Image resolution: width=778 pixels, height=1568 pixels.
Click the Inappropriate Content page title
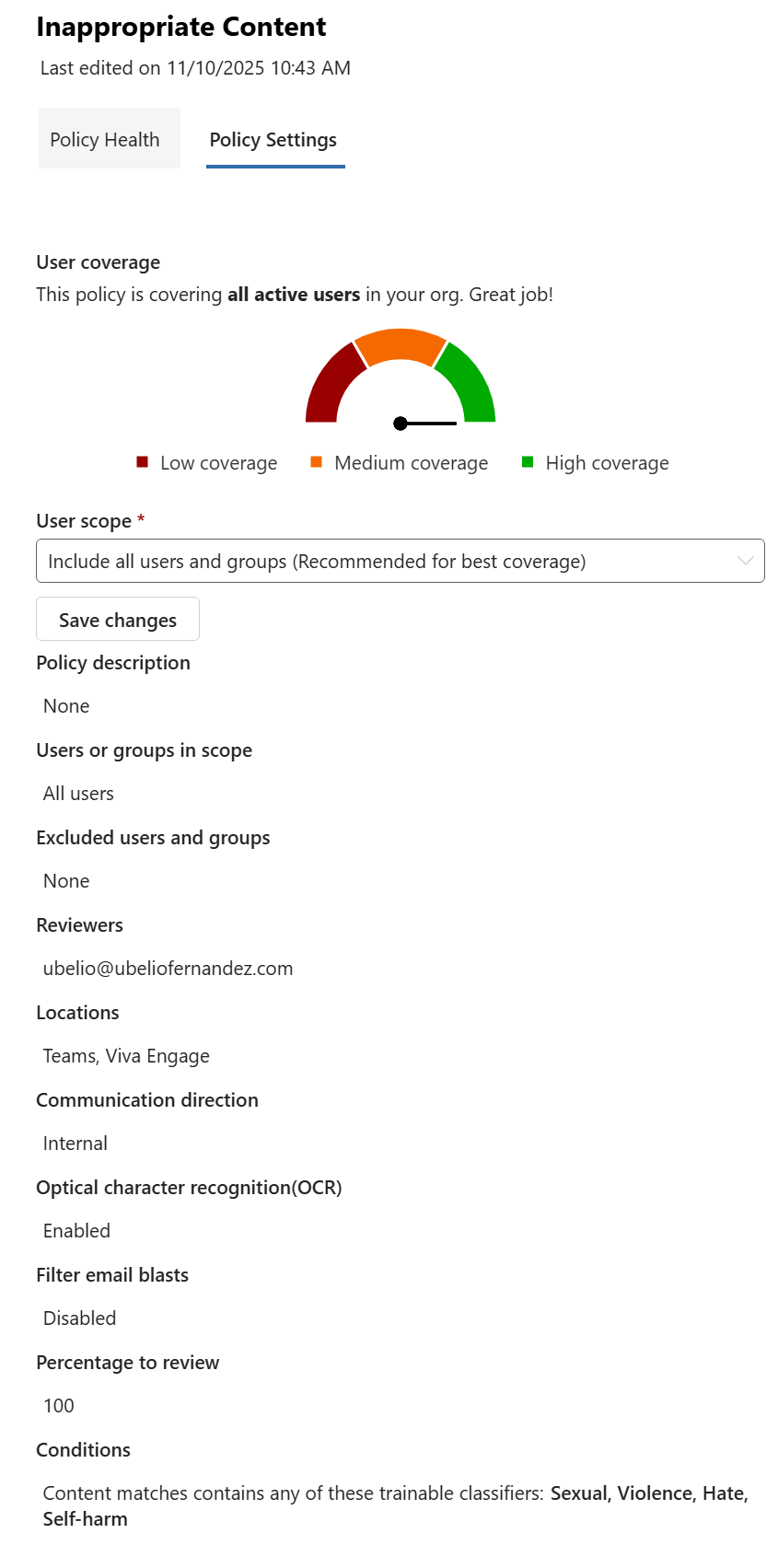[181, 28]
